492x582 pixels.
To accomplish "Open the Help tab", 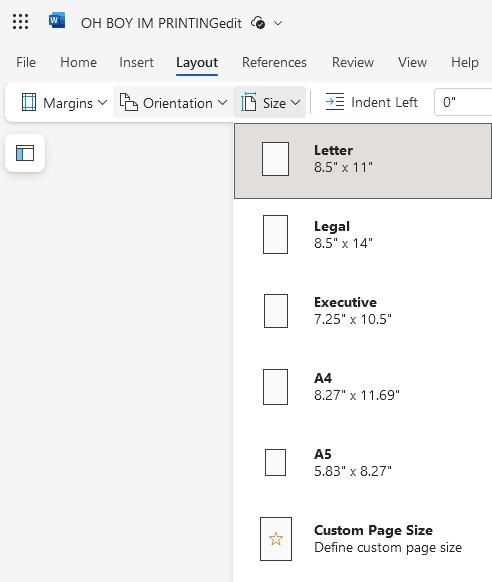I will point(465,62).
